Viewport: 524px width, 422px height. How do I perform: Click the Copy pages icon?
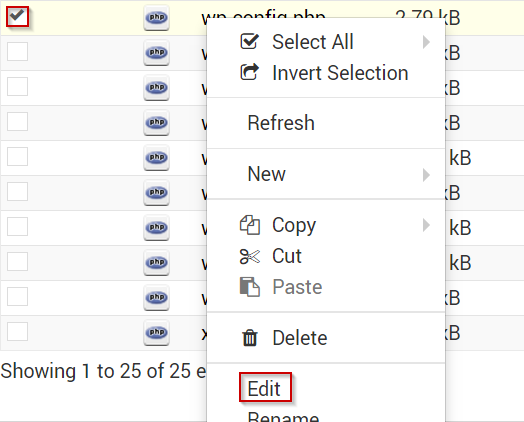(250, 225)
